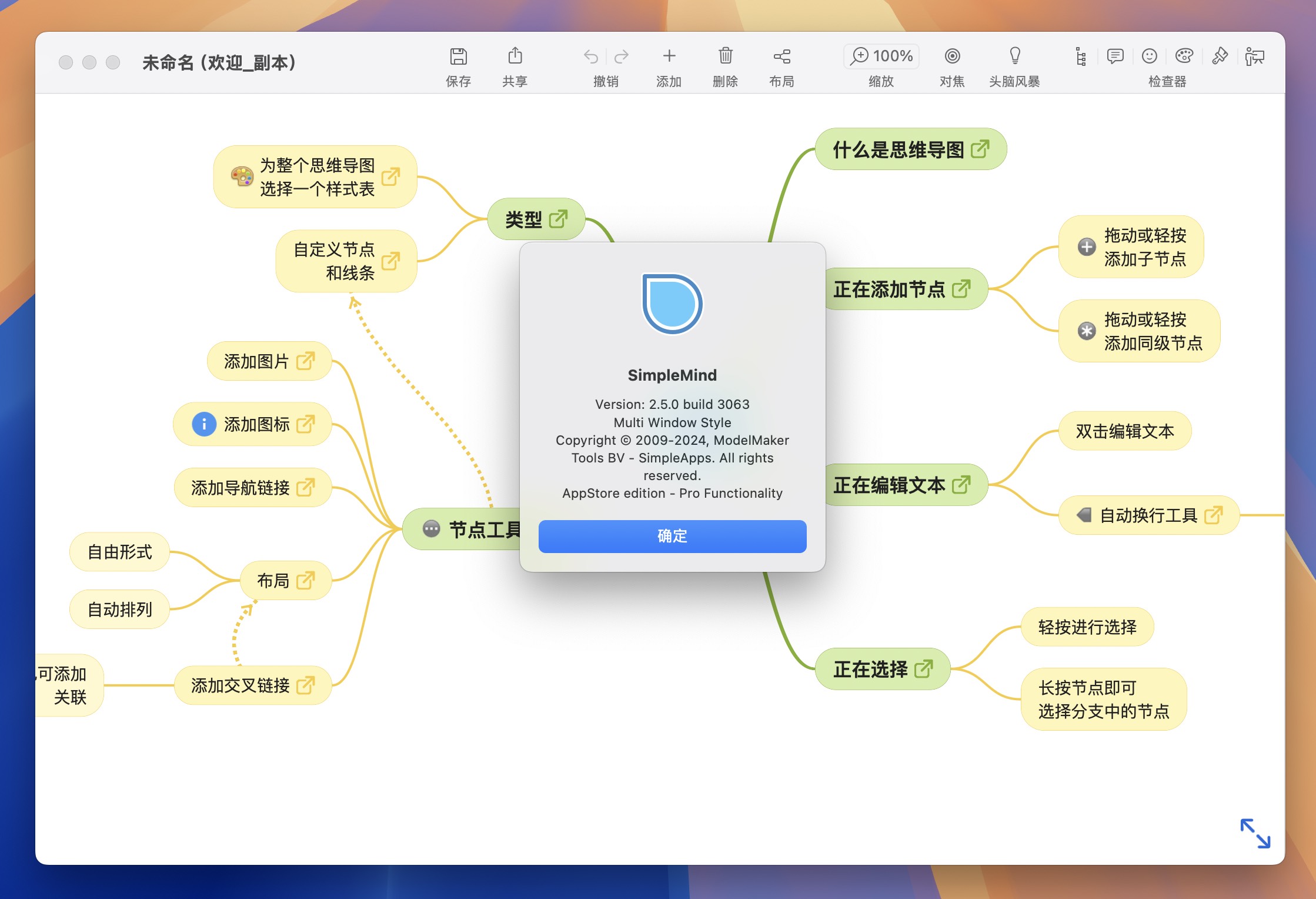Image resolution: width=1316 pixels, height=899 pixels.
Task: Open link icon on 什么是思维导图 node
Action: [x=980, y=149]
